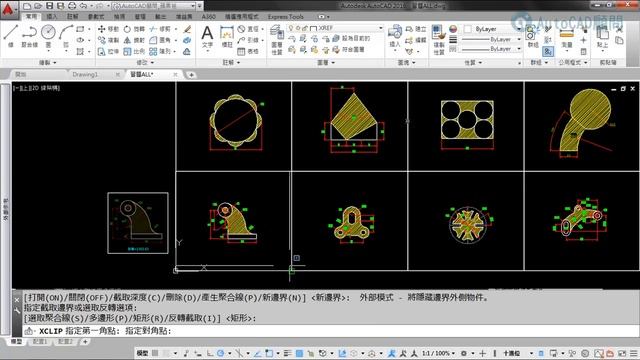Viewport: 640px width, 360px height.
Task: Close the Drawing1 file tab
Action: point(118,75)
